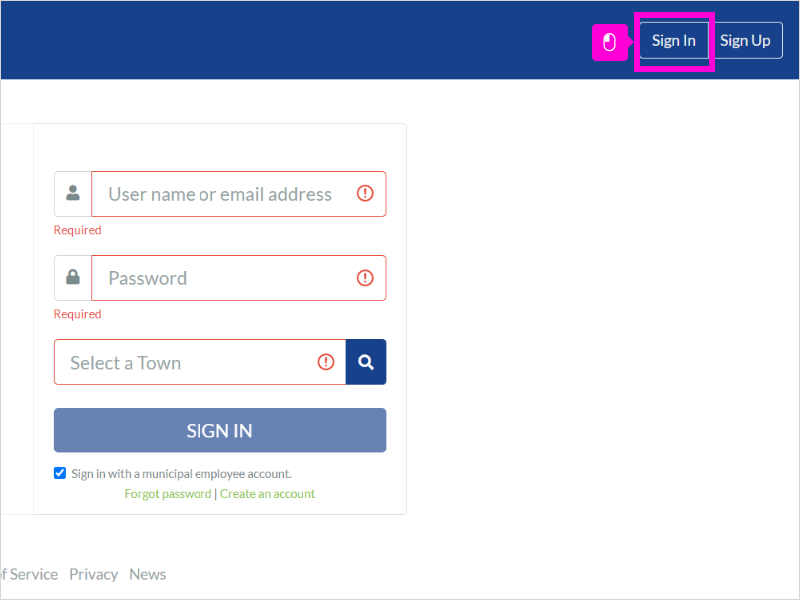Open the News footer link

click(x=148, y=574)
